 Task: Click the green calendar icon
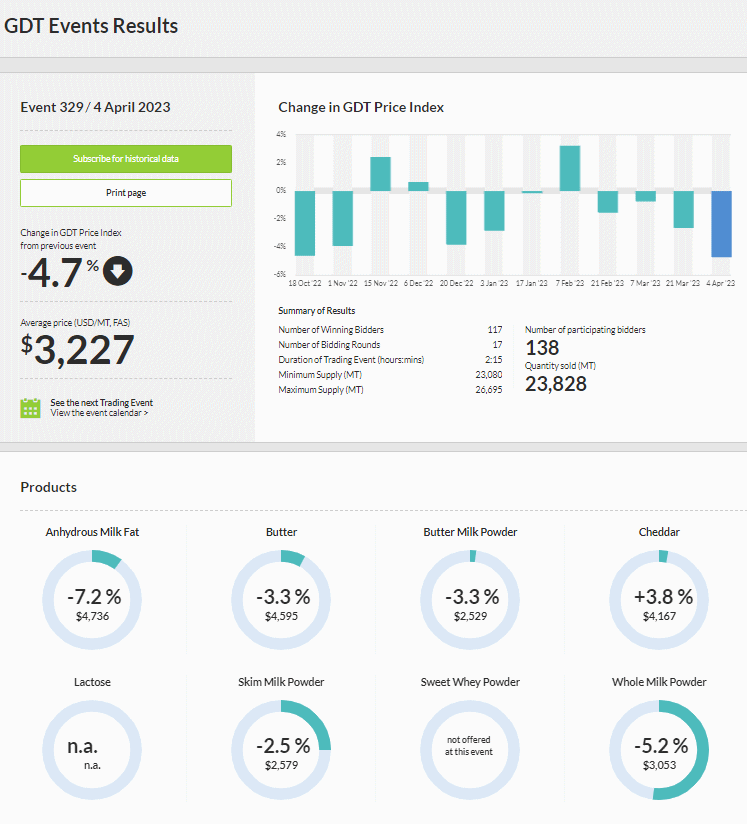(30, 408)
